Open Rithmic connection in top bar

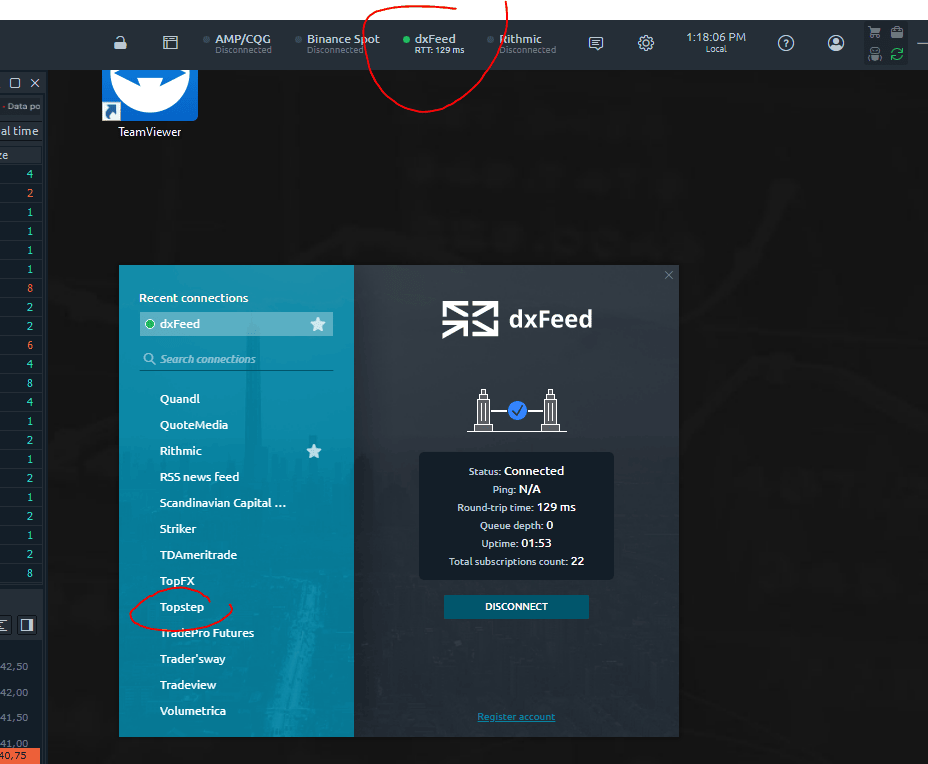pyautogui.click(x=521, y=43)
